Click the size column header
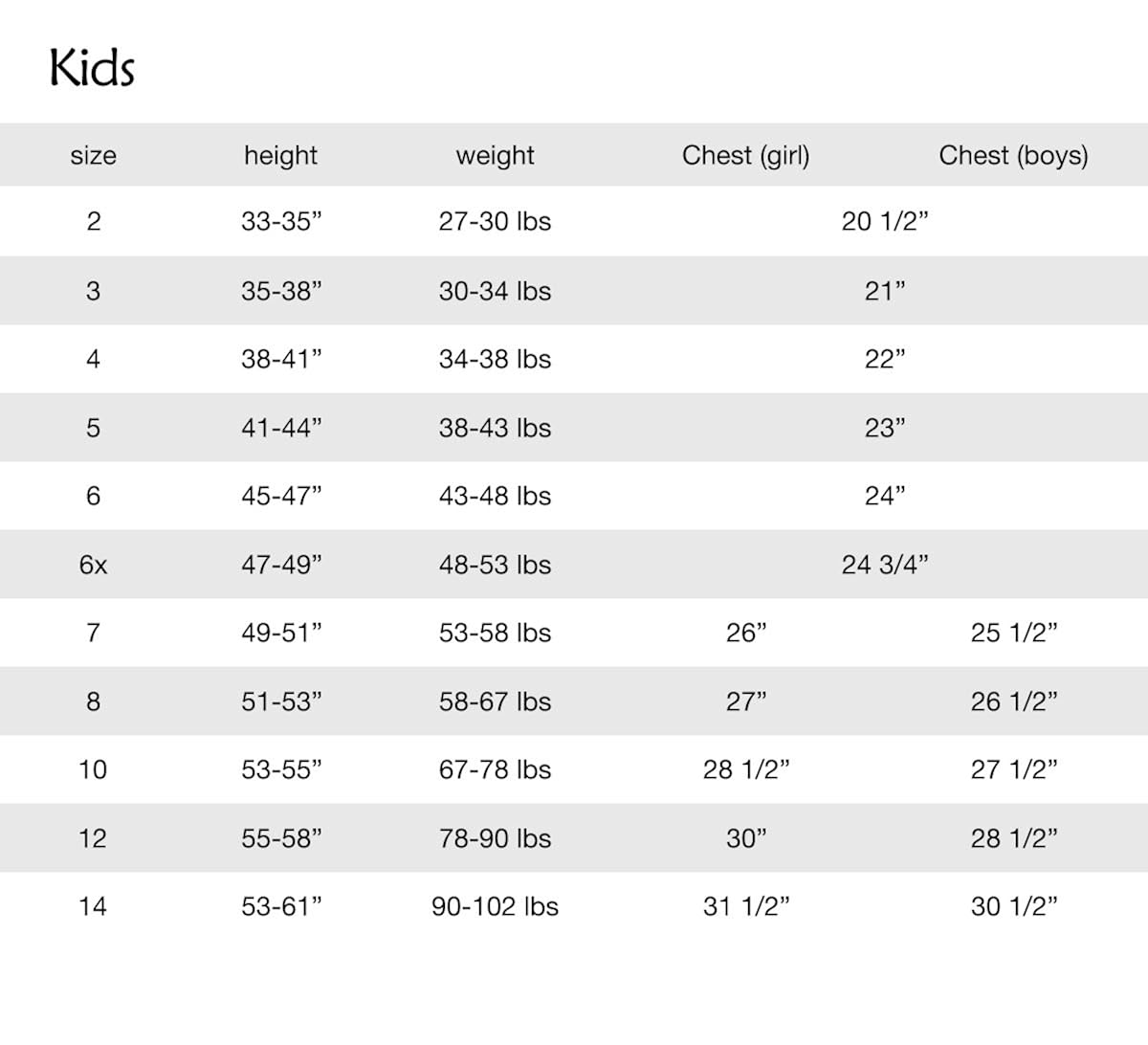This screenshot has width=1148, height=1045. (x=93, y=155)
